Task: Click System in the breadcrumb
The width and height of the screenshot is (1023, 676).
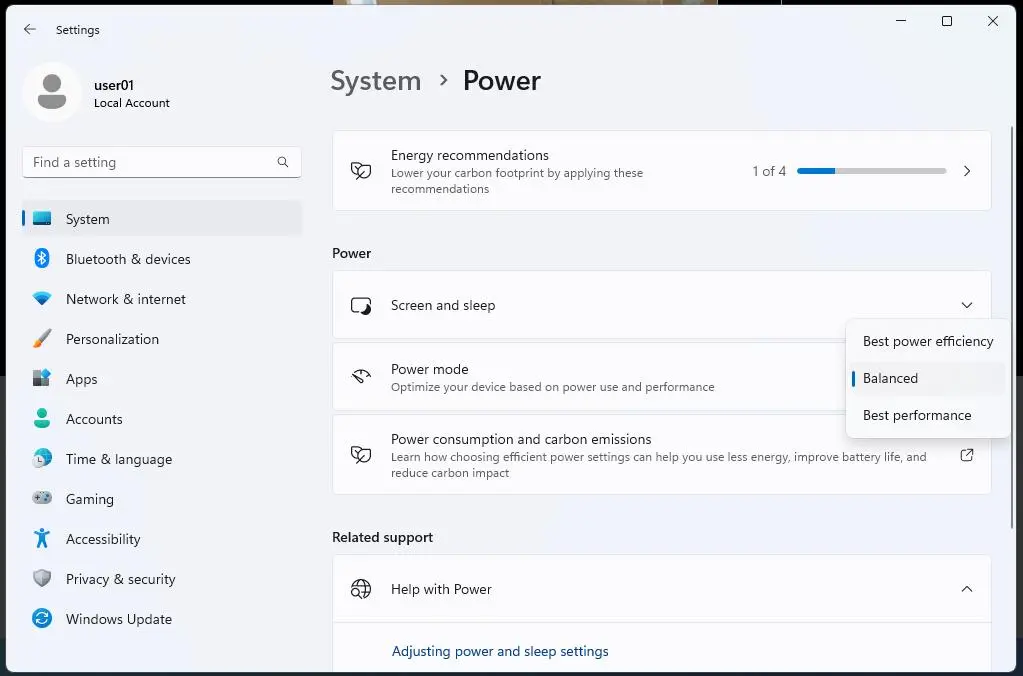Action: click(x=376, y=81)
